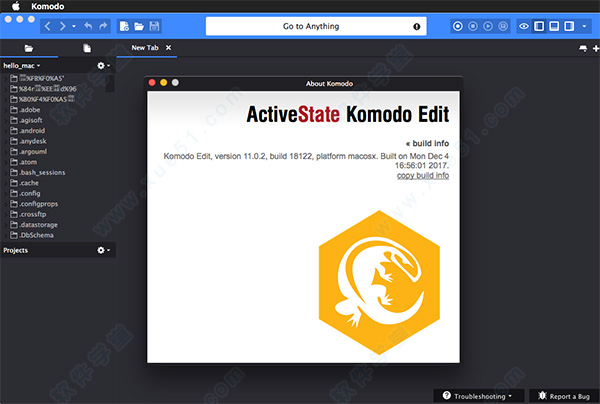Expand the .anydesk folder
The width and height of the screenshot is (600, 404).
(x=5, y=142)
